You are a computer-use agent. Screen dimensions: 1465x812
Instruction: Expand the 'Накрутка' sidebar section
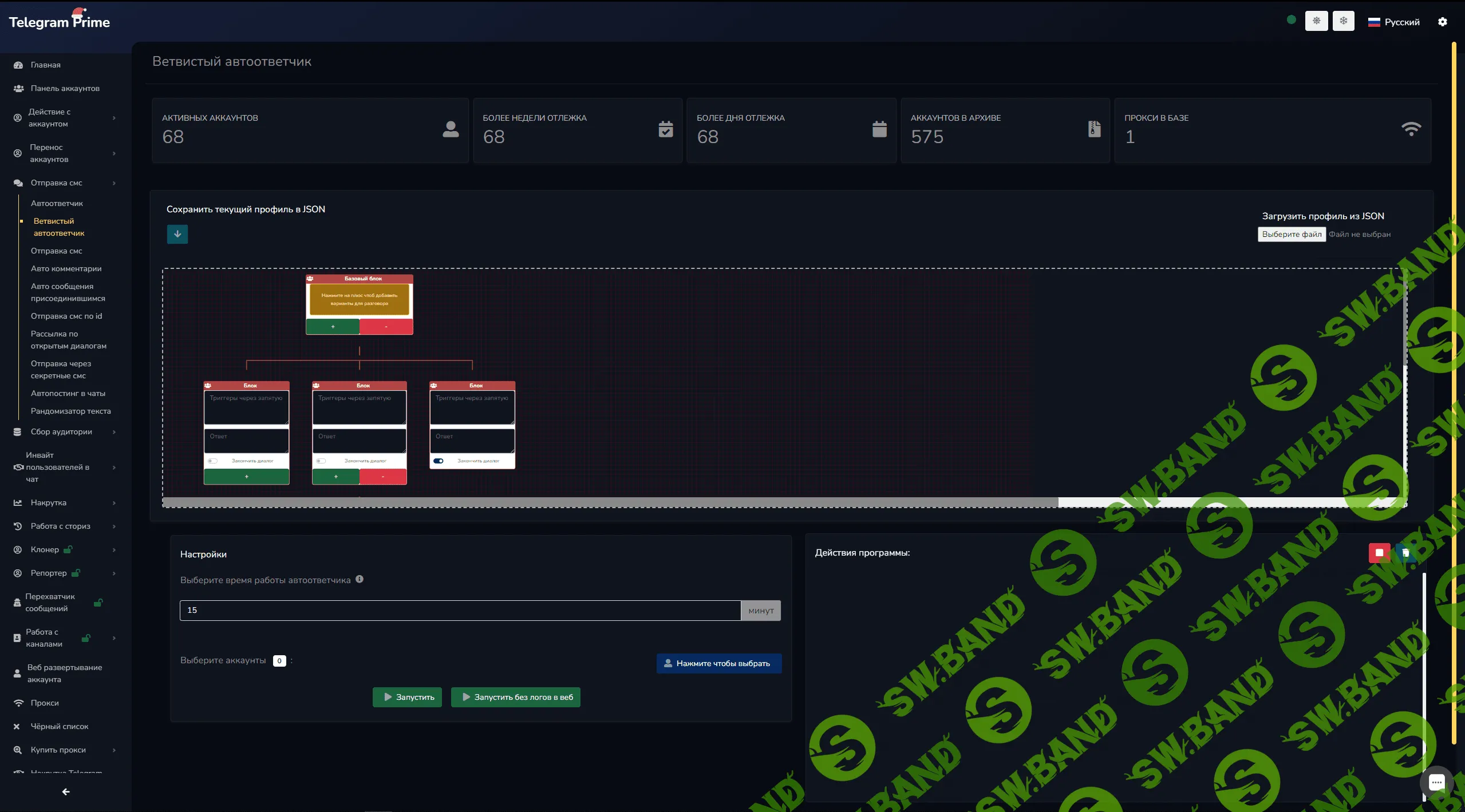point(49,502)
